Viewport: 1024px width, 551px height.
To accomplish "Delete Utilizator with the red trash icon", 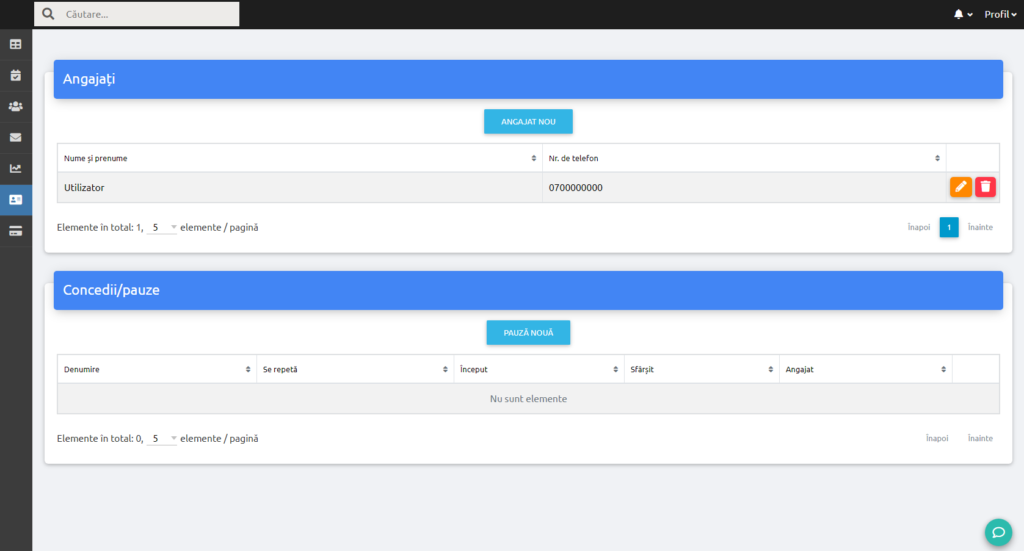I will tap(985, 187).
